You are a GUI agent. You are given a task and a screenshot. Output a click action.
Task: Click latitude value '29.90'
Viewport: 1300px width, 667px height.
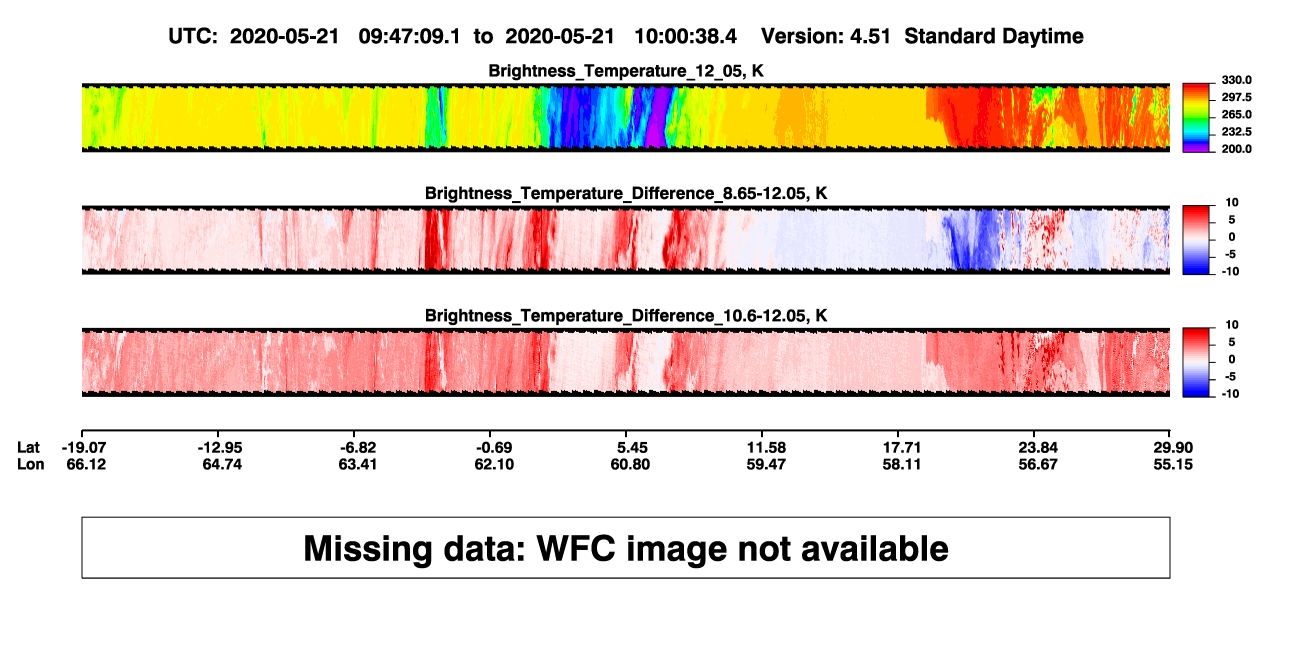point(1172,447)
